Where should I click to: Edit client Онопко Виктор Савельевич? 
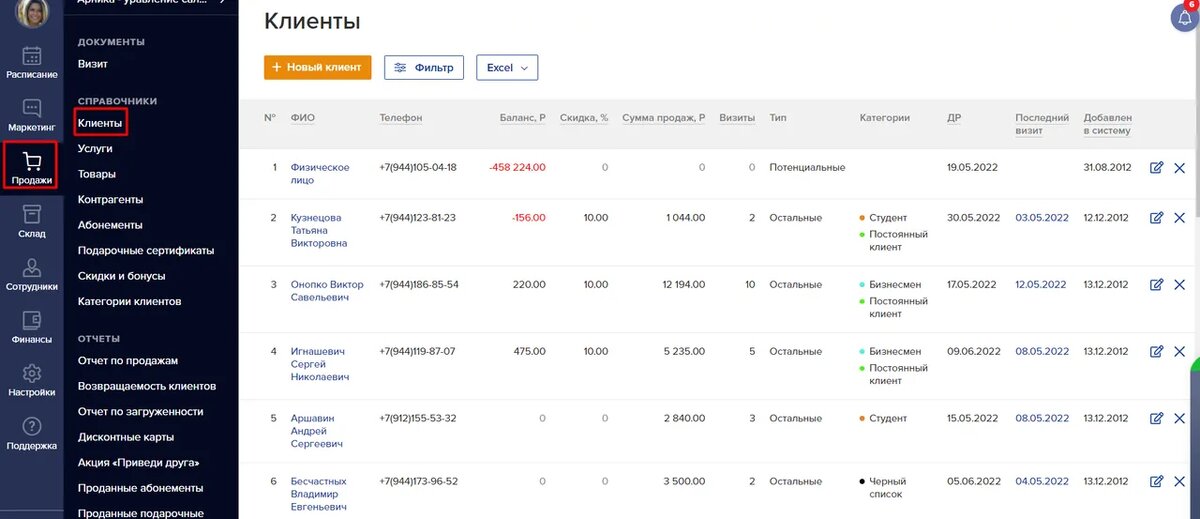click(x=1157, y=285)
